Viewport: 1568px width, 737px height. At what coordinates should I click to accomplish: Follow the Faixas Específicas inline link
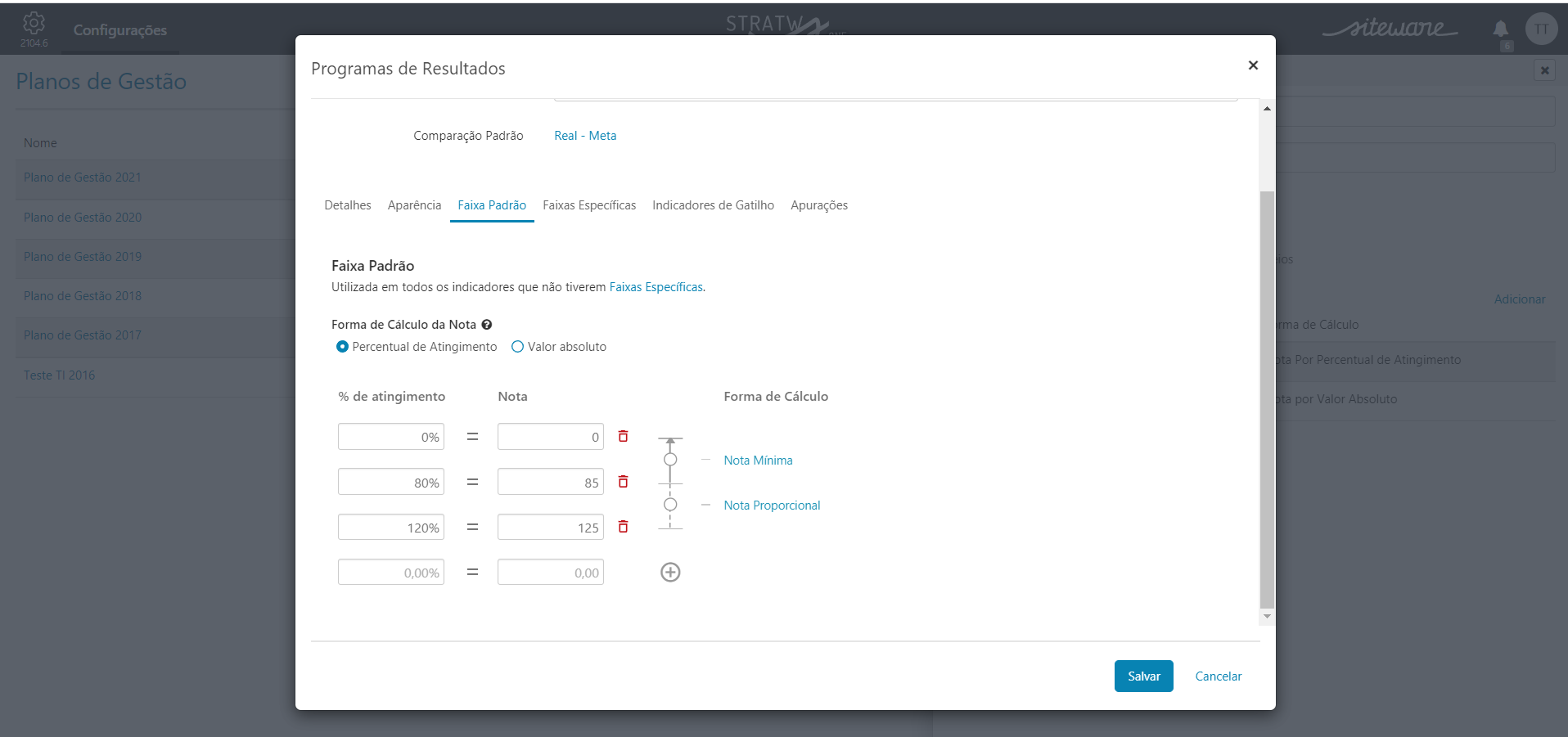pos(656,287)
